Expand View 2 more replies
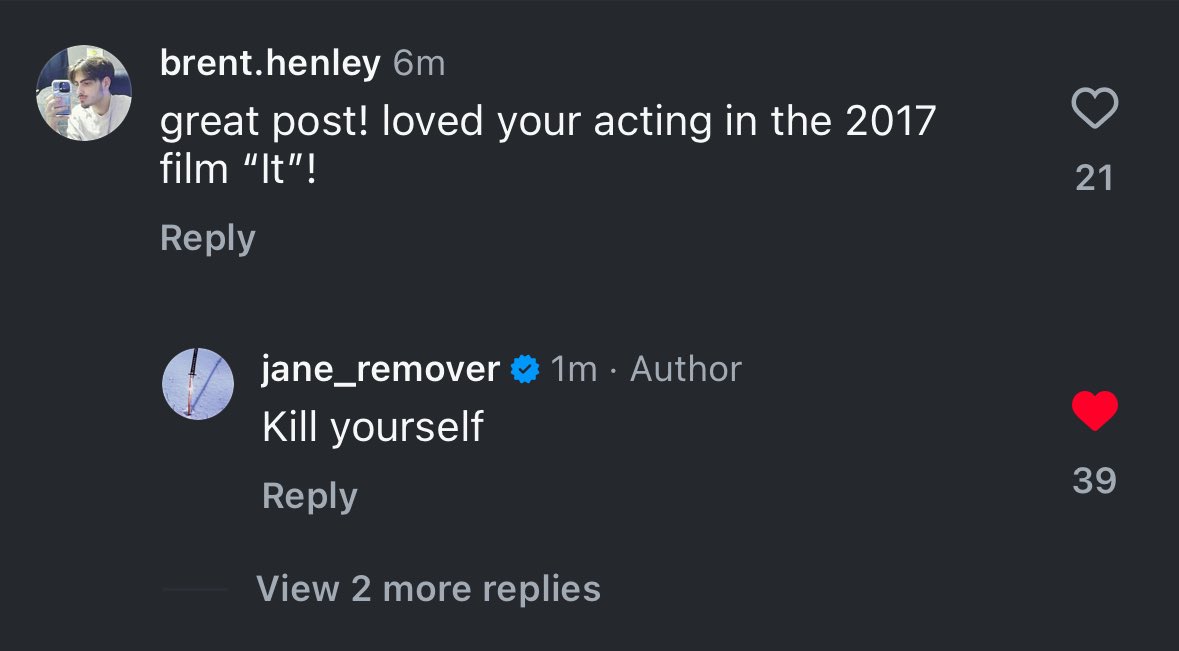The image size is (1179, 651). [x=428, y=588]
